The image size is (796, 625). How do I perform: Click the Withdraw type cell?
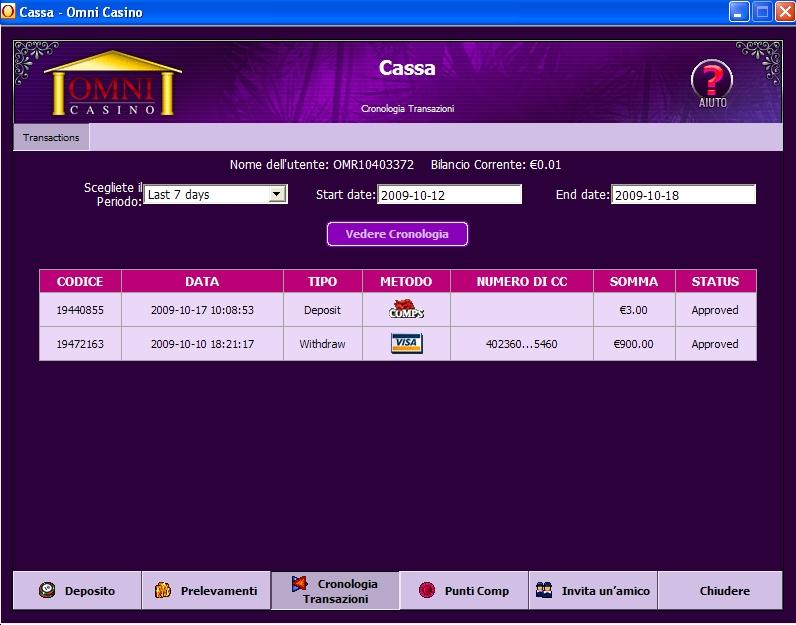[x=322, y=344]
